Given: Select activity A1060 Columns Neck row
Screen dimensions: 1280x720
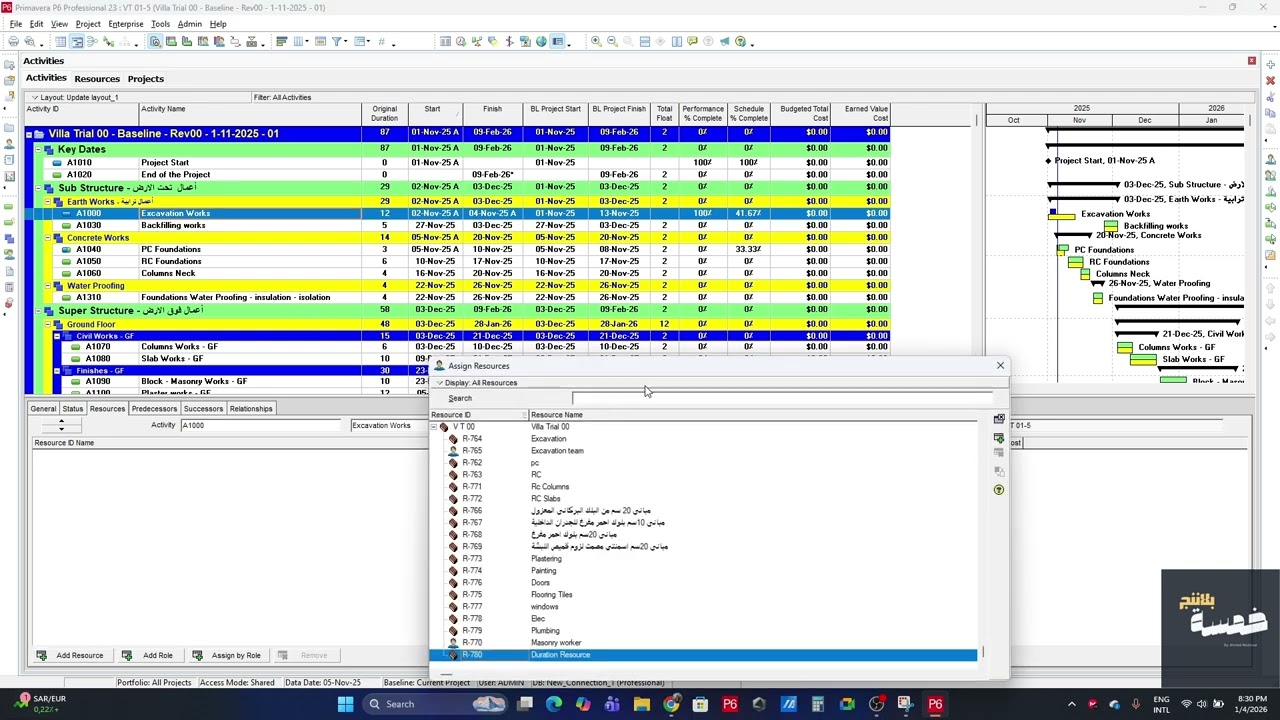Looking at the screenshot, I should pyautogui.click(x=457, y=274).
